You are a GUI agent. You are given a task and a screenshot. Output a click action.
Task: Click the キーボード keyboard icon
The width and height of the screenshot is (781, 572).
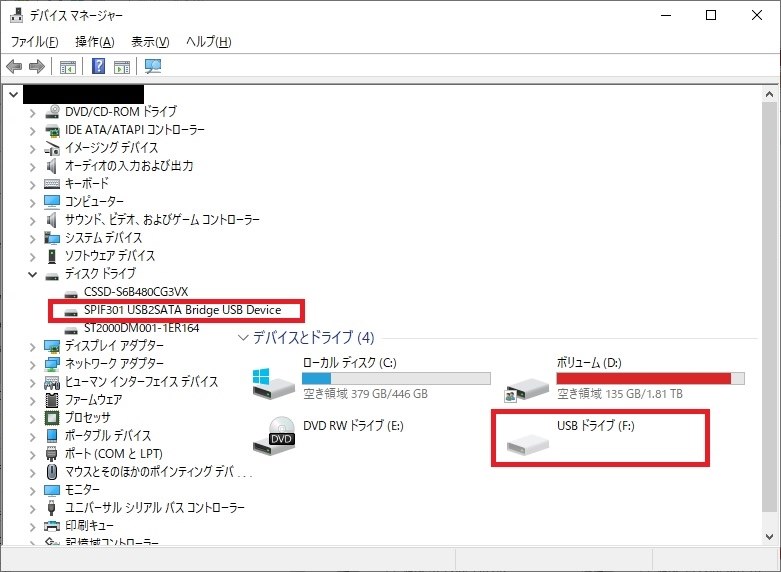(52, 184)
